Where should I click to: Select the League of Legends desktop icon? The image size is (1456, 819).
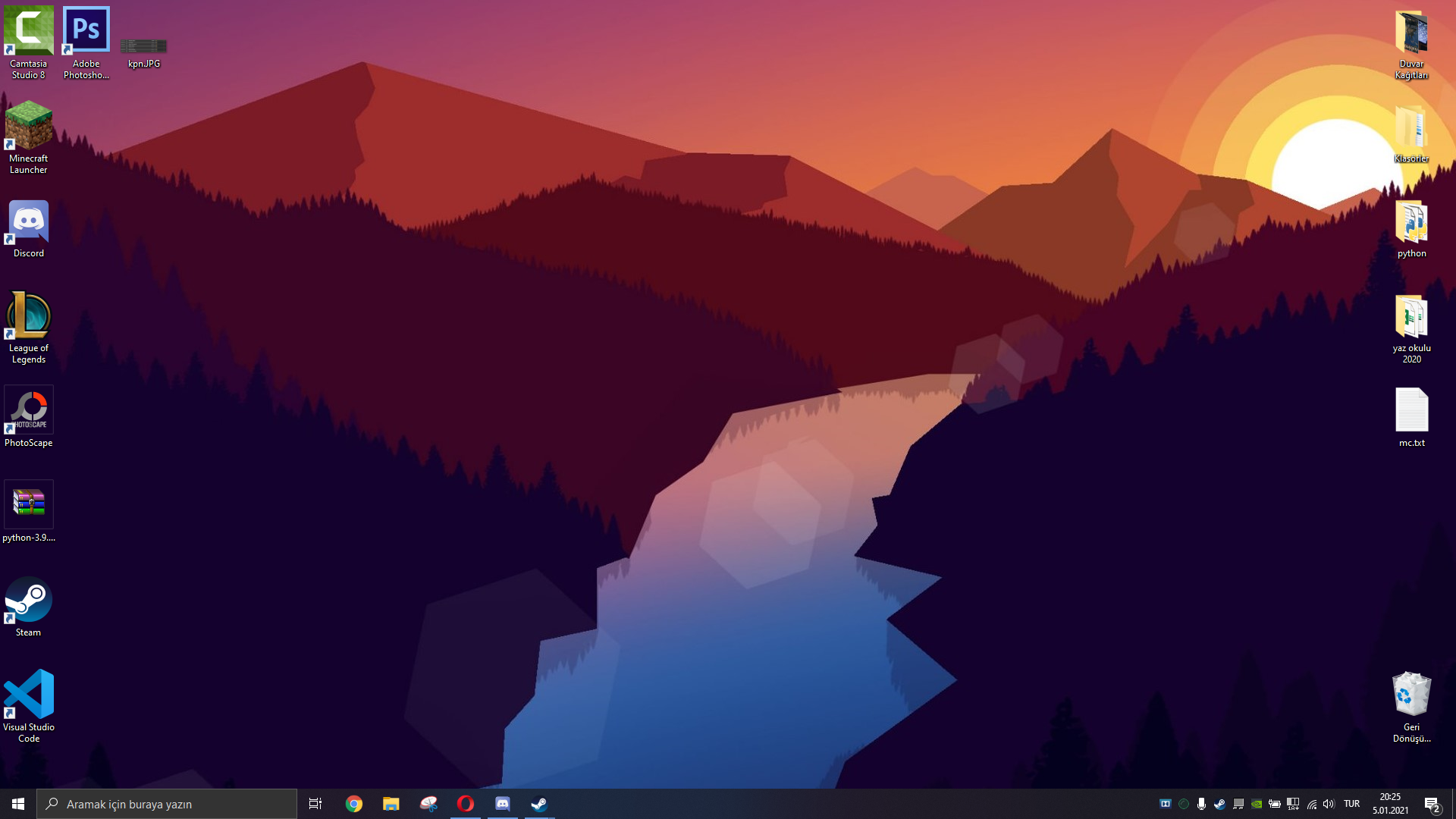[28, 327]
